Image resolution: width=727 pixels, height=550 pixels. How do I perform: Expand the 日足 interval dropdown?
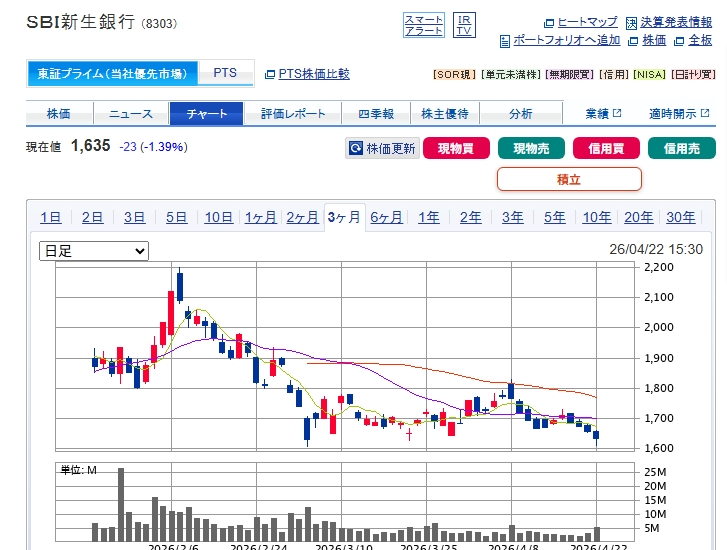93,251
